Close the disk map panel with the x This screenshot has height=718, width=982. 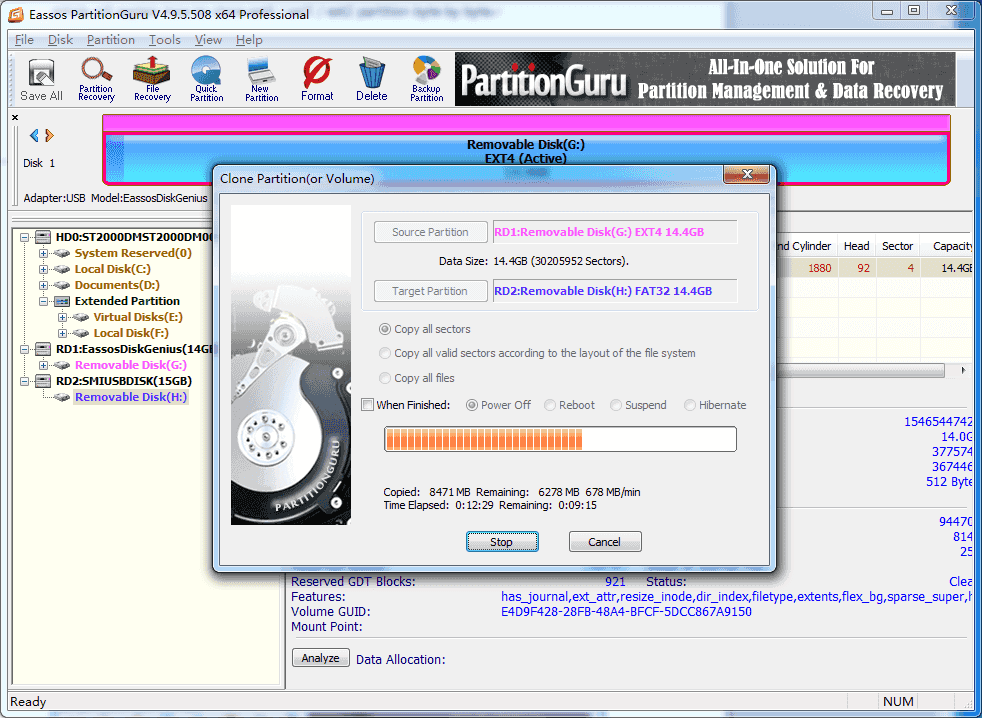[15, 117]
